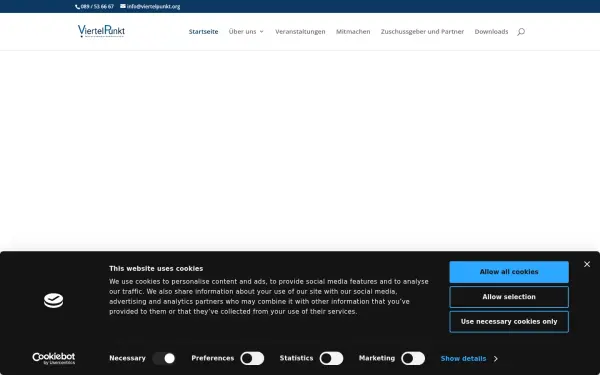
Task: Go to the Startseite menu item
Action: click(x=203, y=32)
